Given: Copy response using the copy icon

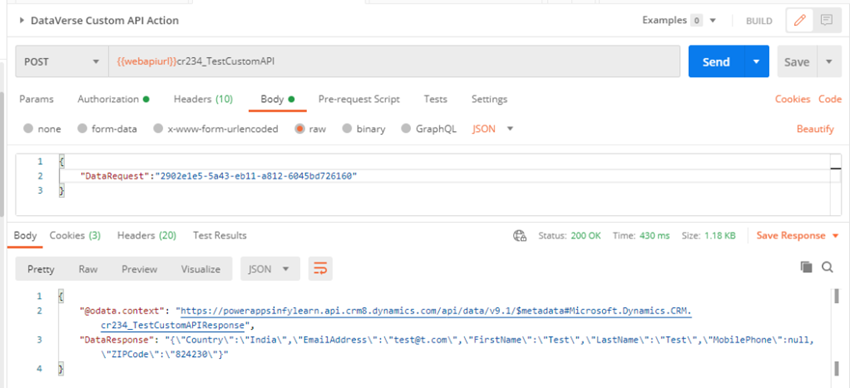Looking at the screenshot, I should click(807, 267).
